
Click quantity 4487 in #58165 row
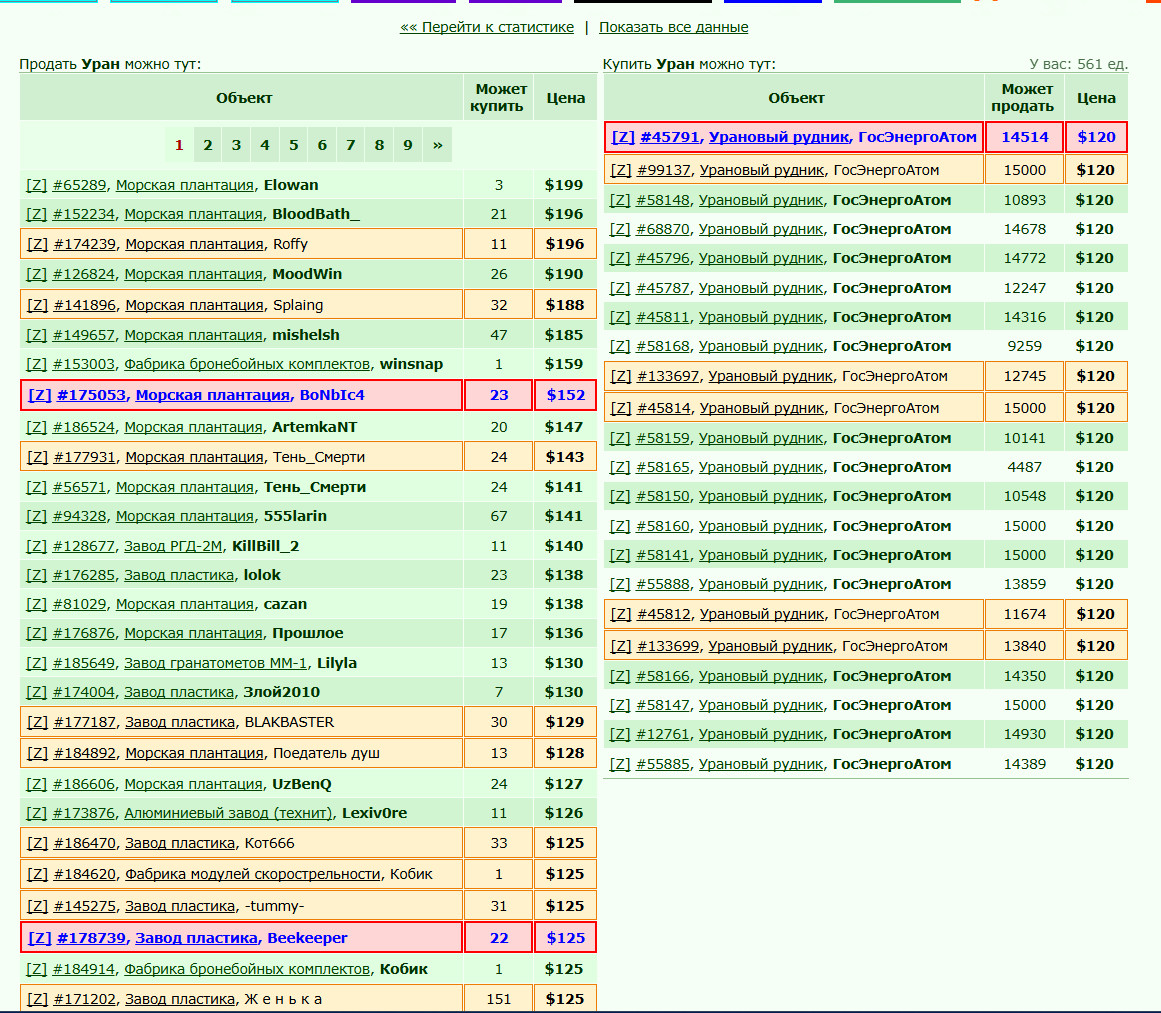pos(1025,467)
